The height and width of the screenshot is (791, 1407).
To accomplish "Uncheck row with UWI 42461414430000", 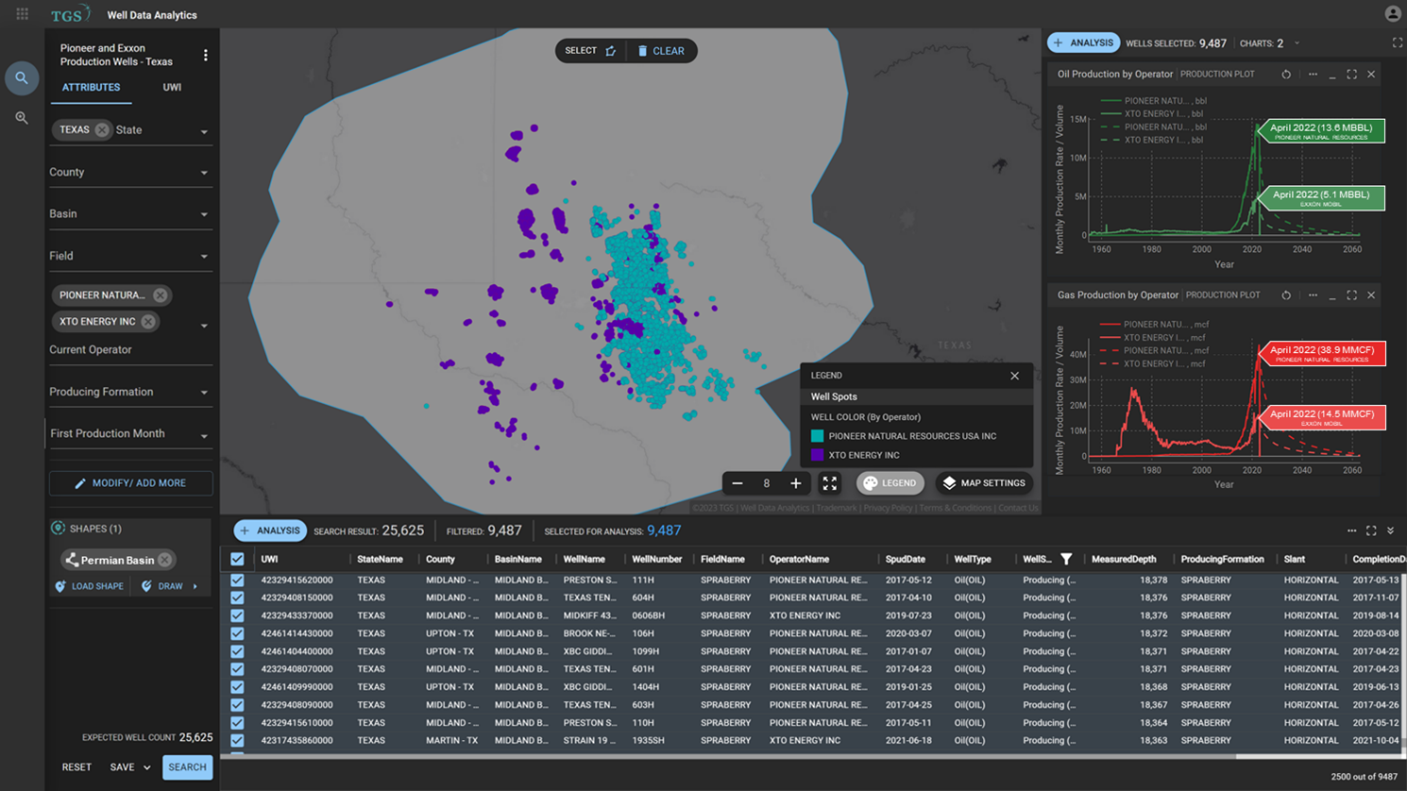I will tap(237, 633).
